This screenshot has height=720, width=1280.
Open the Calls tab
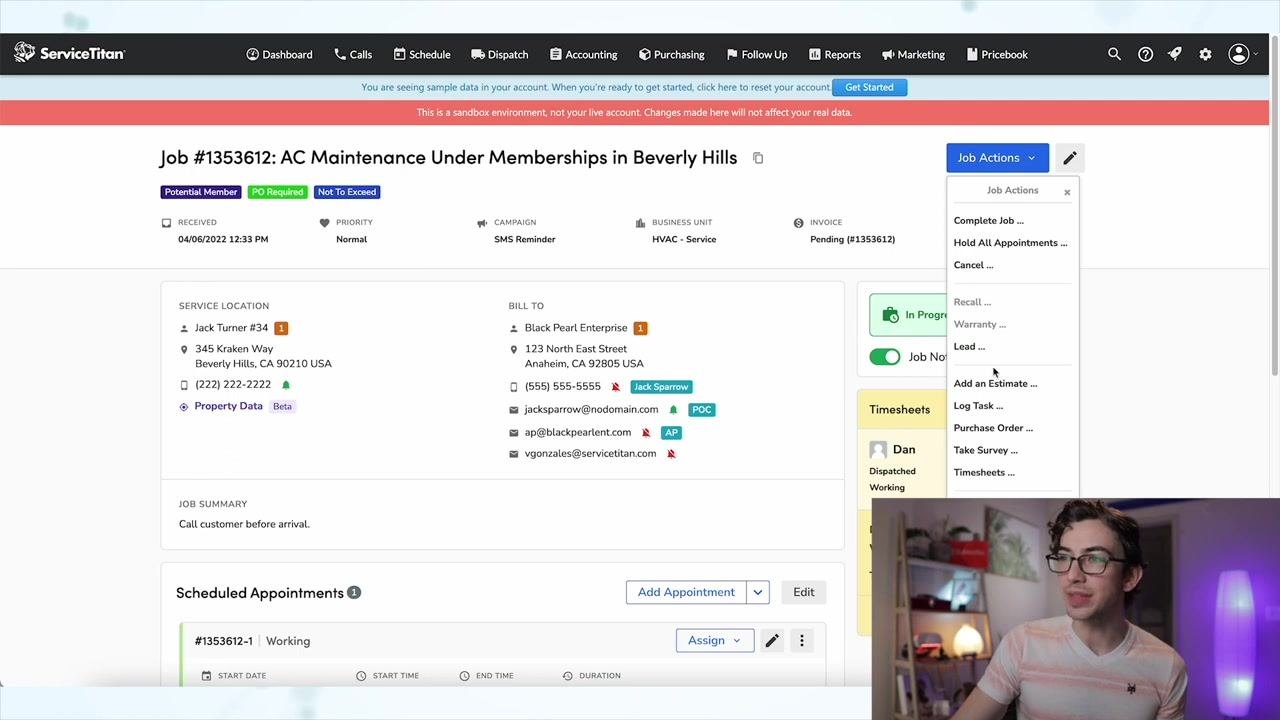pyautogui.click(x=352, y=54)
